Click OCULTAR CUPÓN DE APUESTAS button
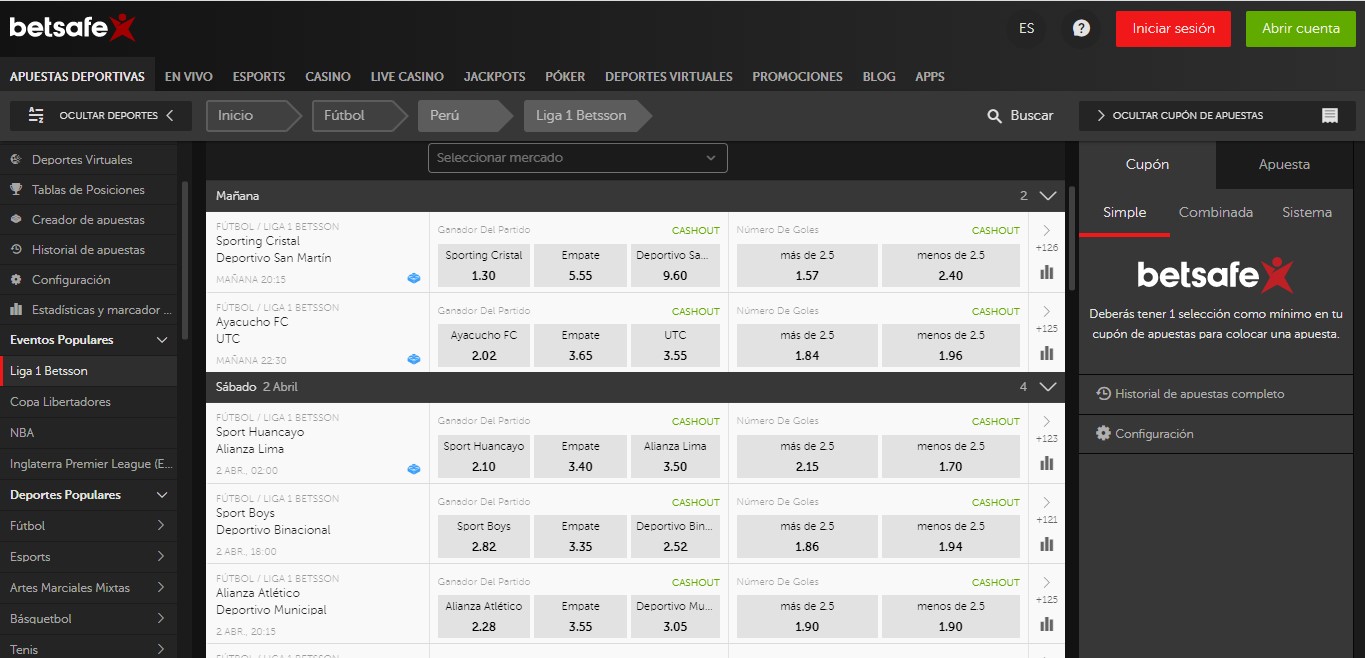Image resolution: width=1365 pixels, height=658 pixels. 1217,116
